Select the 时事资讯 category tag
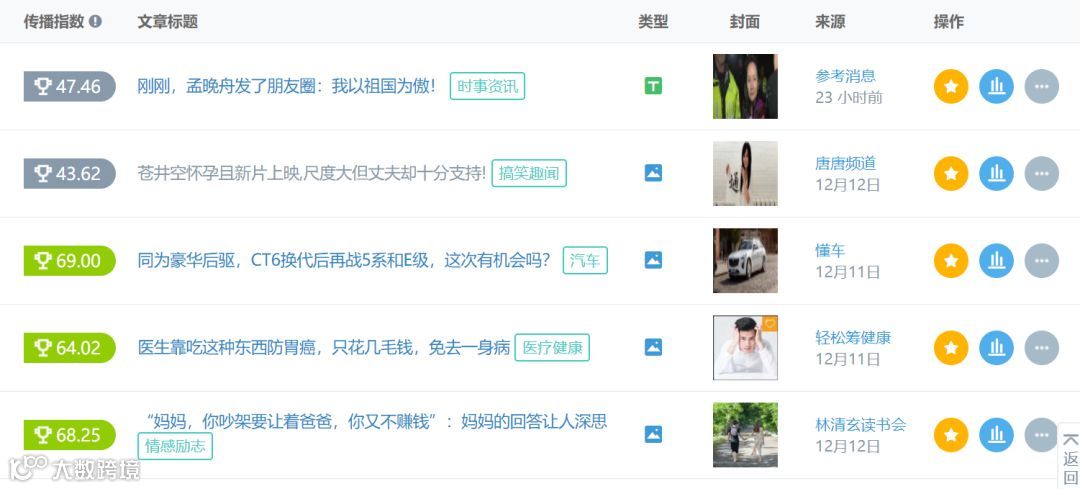The image size is (1080, 489). [x=488, y=87]
